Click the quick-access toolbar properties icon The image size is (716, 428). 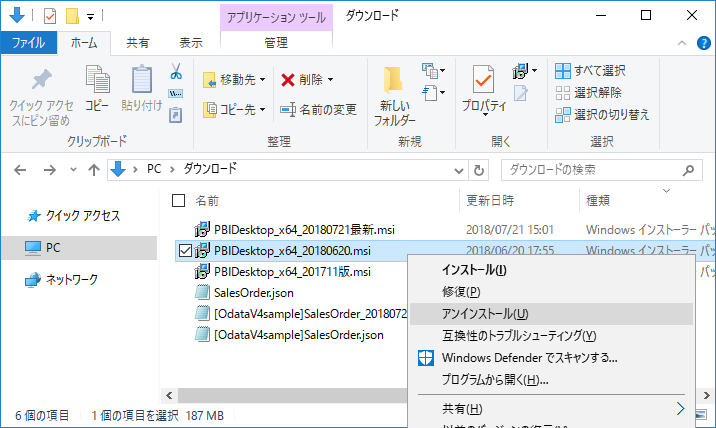49,16
